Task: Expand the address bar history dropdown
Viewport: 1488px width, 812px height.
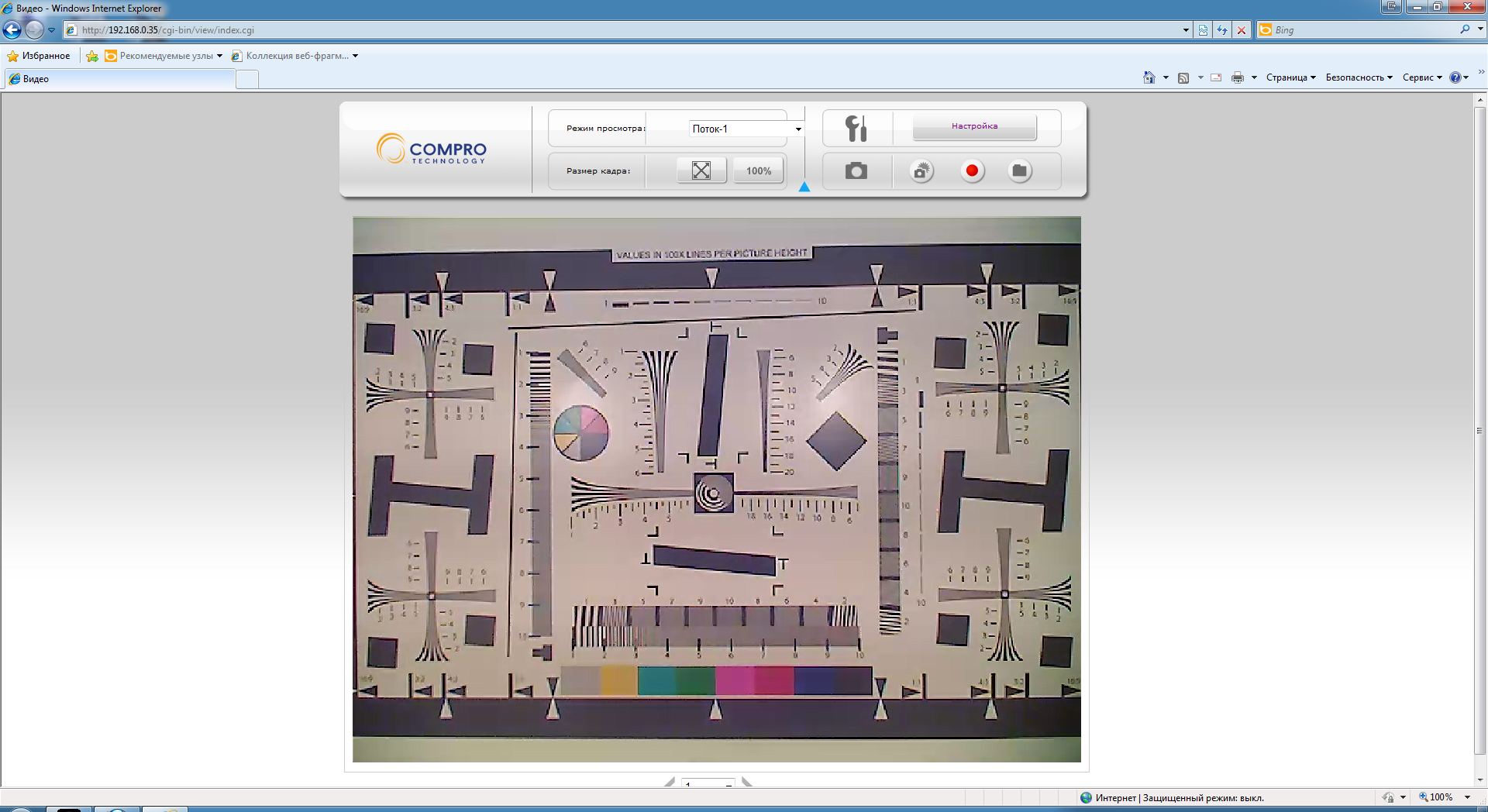Action: (x=1186, y=30)
